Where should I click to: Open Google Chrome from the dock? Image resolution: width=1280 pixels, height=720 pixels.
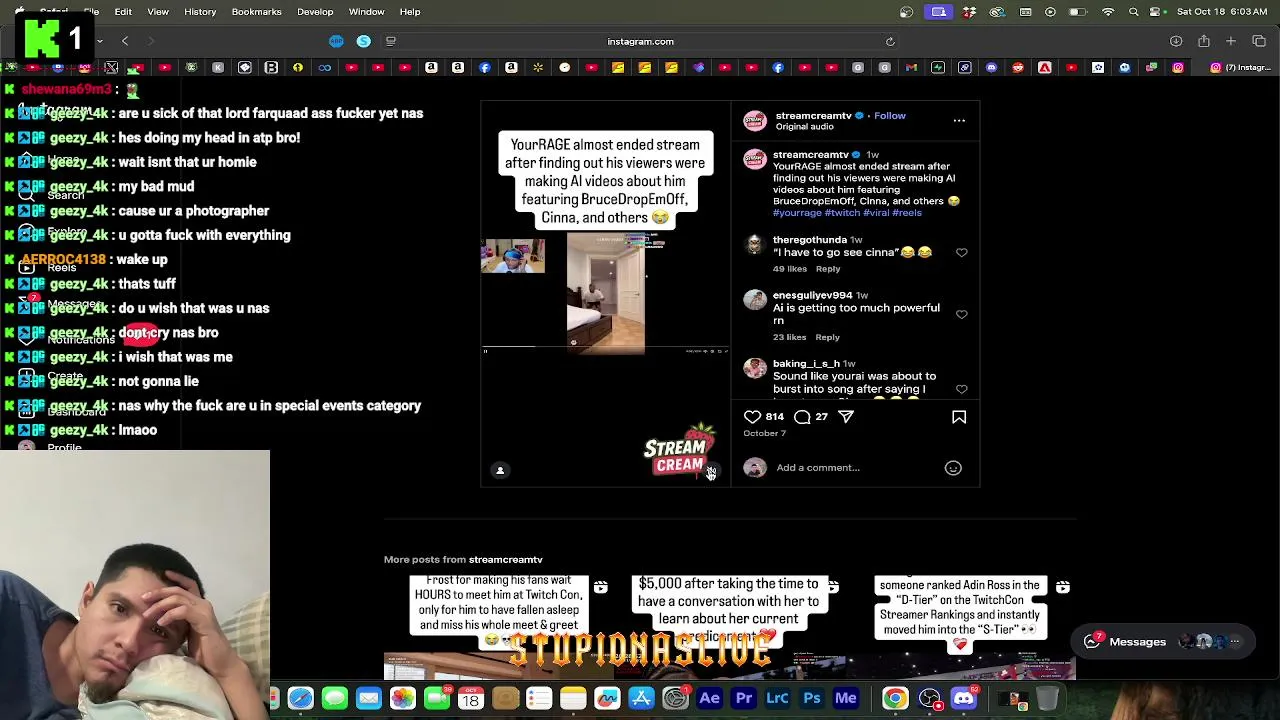pyautogui.click(x=895, y=699)
